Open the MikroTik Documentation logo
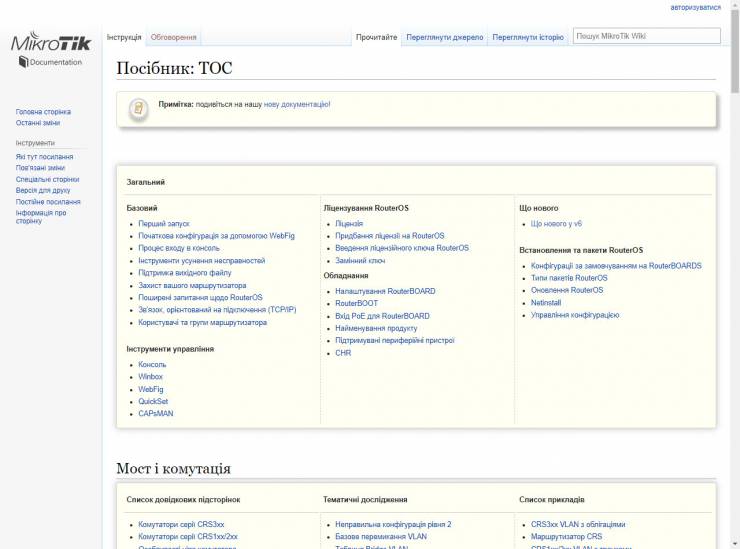The image size is (740, 549). pos(51,49)
